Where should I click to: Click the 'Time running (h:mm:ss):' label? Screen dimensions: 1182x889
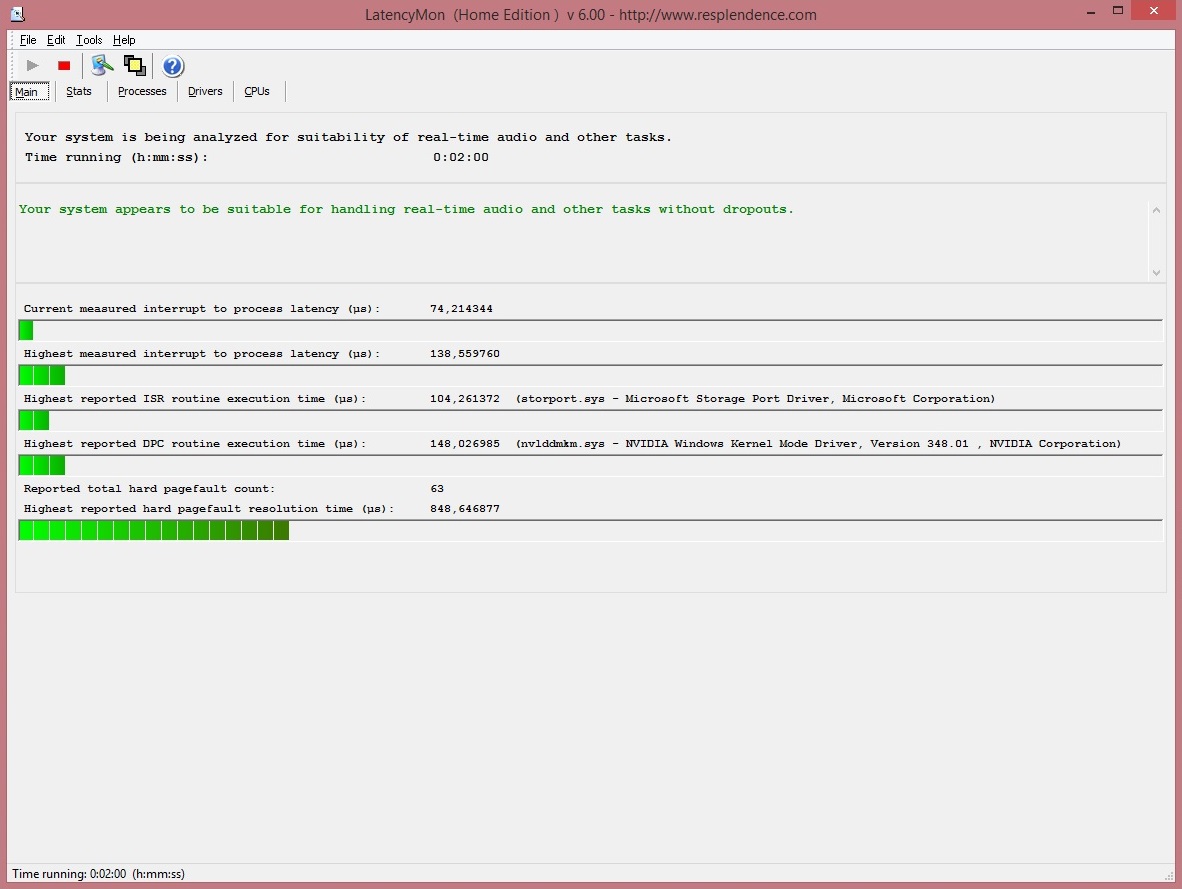tap(116, 157)
